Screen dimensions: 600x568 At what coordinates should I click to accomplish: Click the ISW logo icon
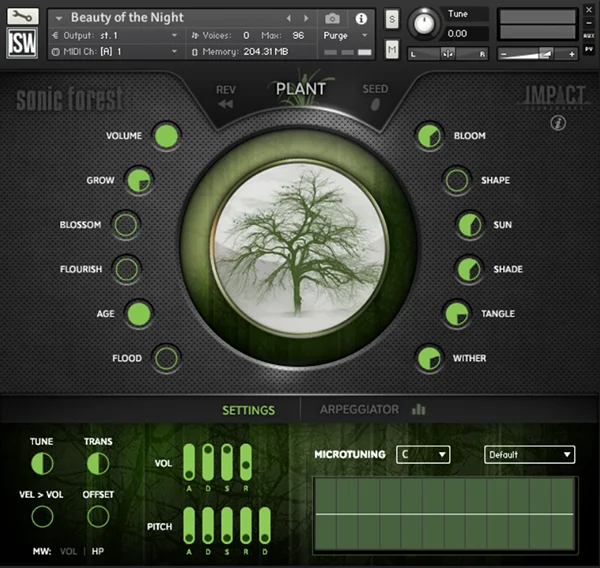tap(22, 43)
